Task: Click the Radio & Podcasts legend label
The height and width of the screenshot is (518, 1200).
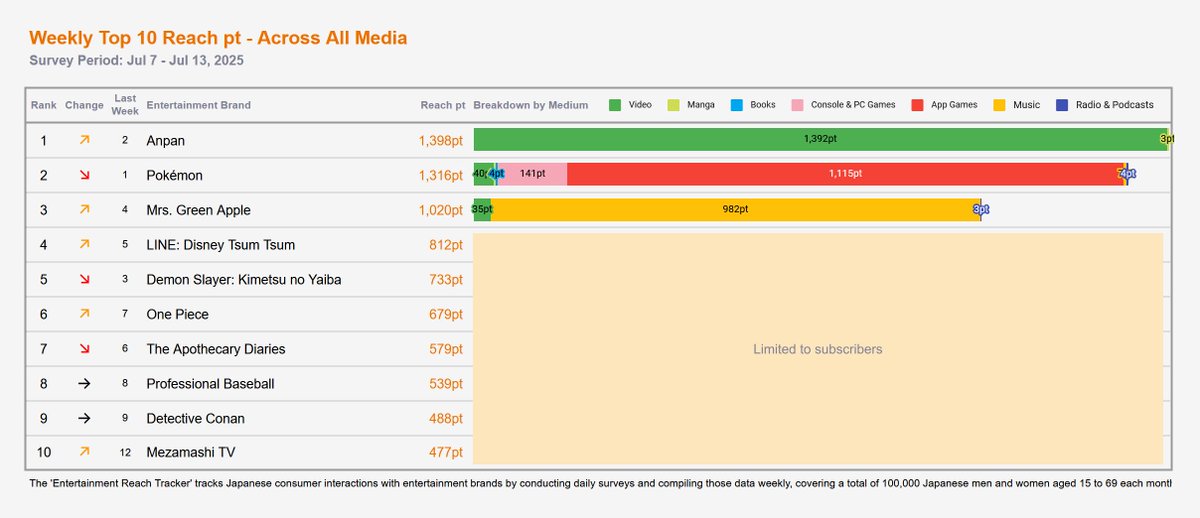Action: tap(1115, 105)
